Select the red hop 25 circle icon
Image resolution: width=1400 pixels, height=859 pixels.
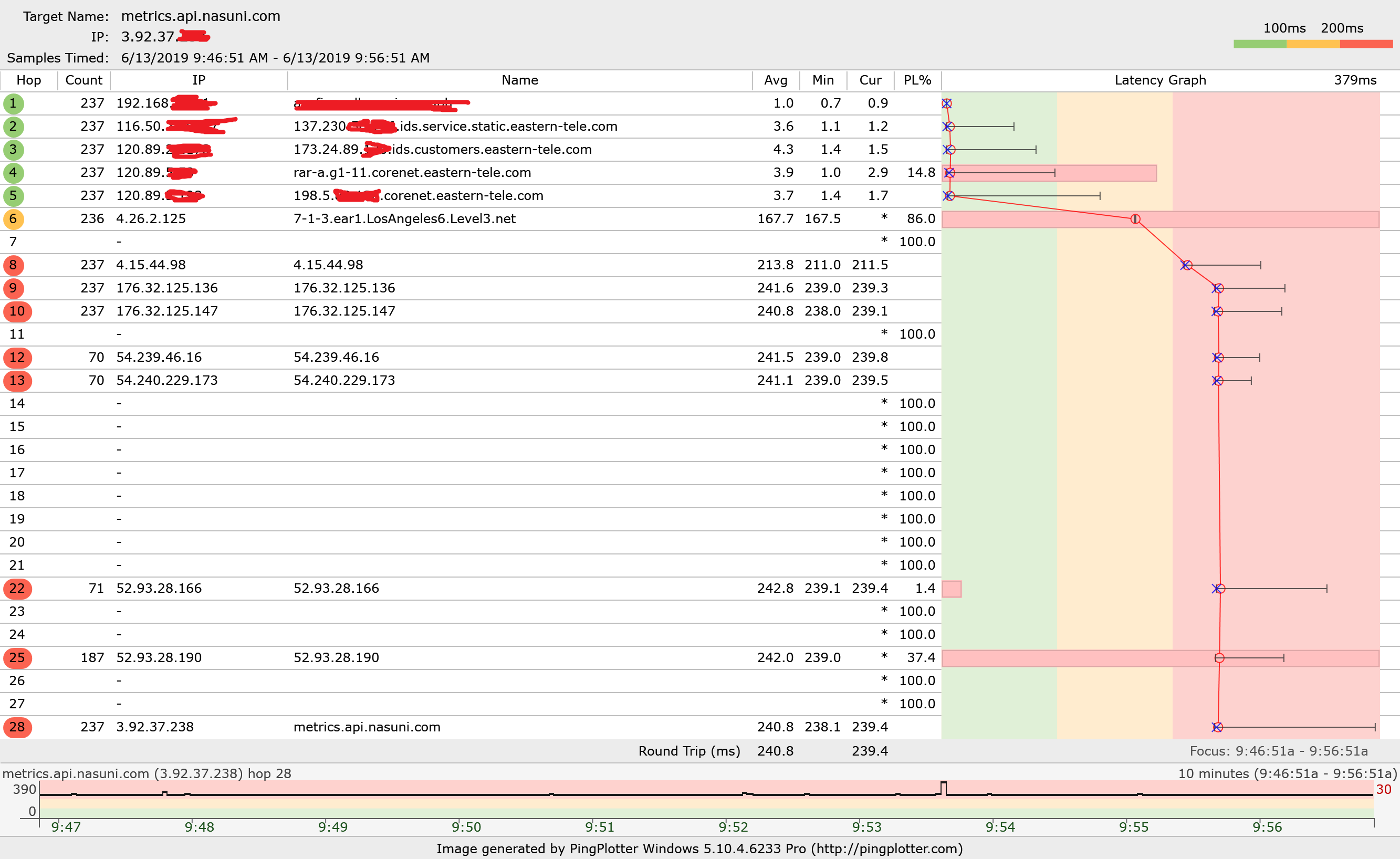coord(17,658)
